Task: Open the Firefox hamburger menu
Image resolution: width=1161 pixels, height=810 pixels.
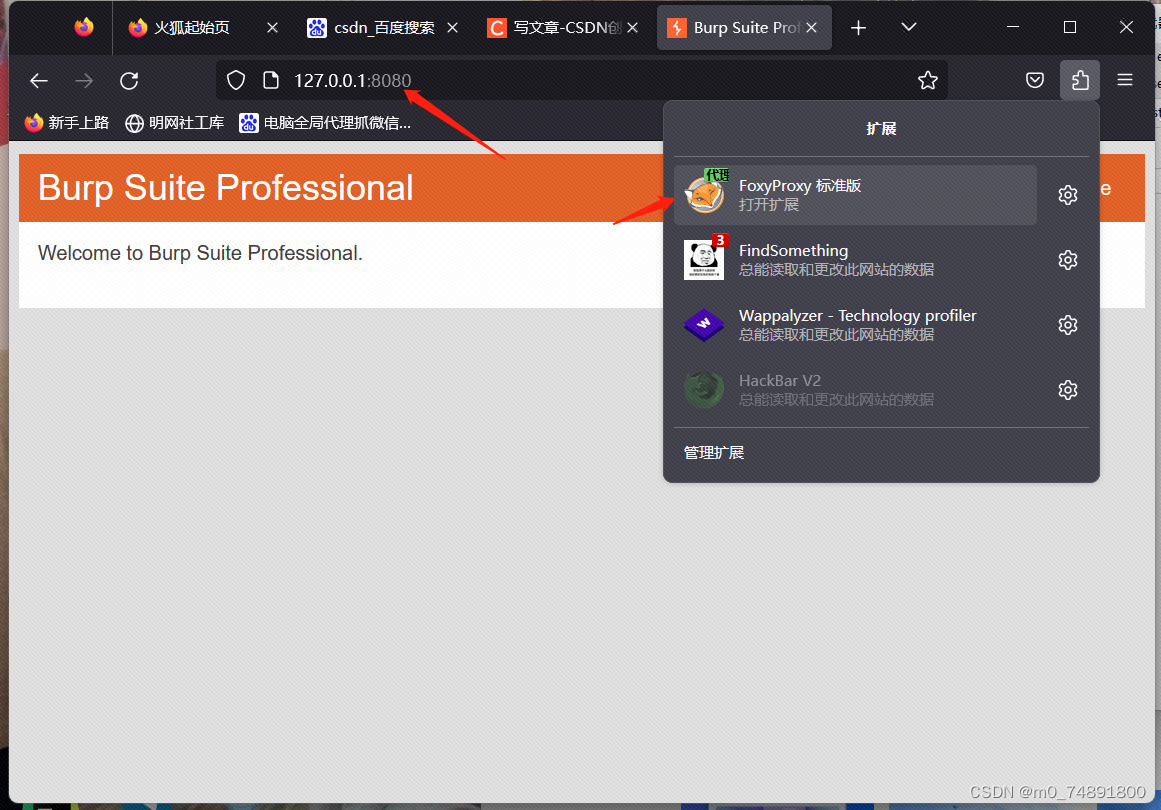Action: coord(1125,80)
